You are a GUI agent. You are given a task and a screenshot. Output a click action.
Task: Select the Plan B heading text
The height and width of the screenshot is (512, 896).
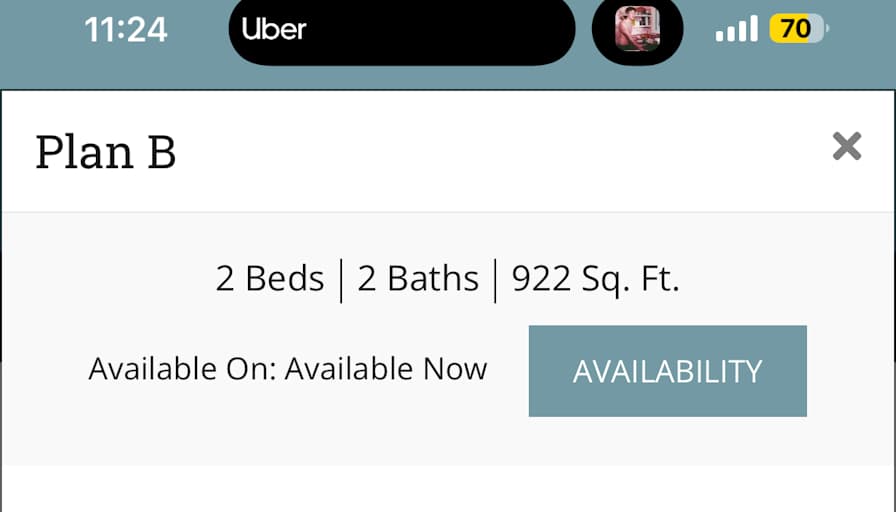pyautogui.click(x=106, y=152)
